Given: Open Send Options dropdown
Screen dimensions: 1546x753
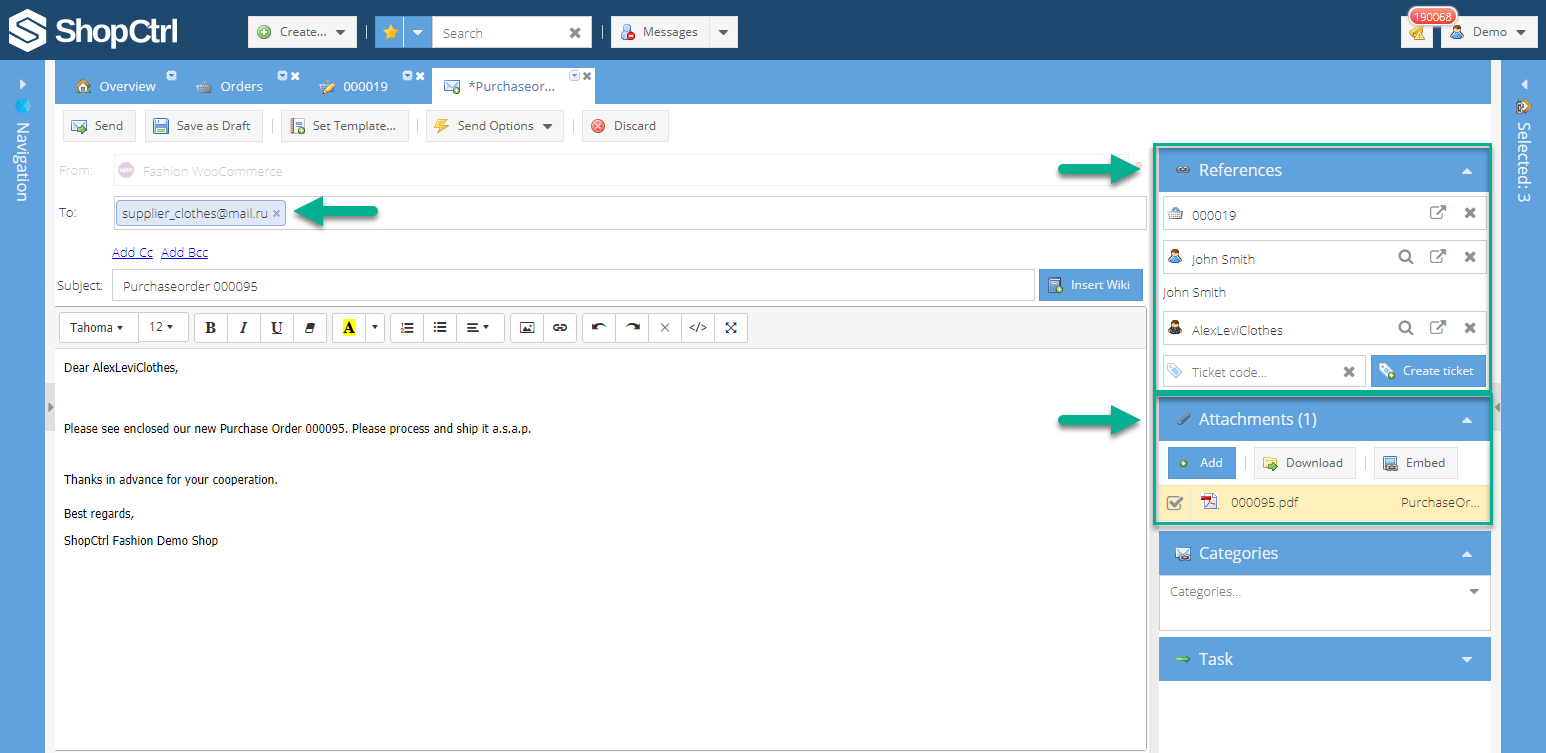Looking at the screenshot, I should point(494,126).
